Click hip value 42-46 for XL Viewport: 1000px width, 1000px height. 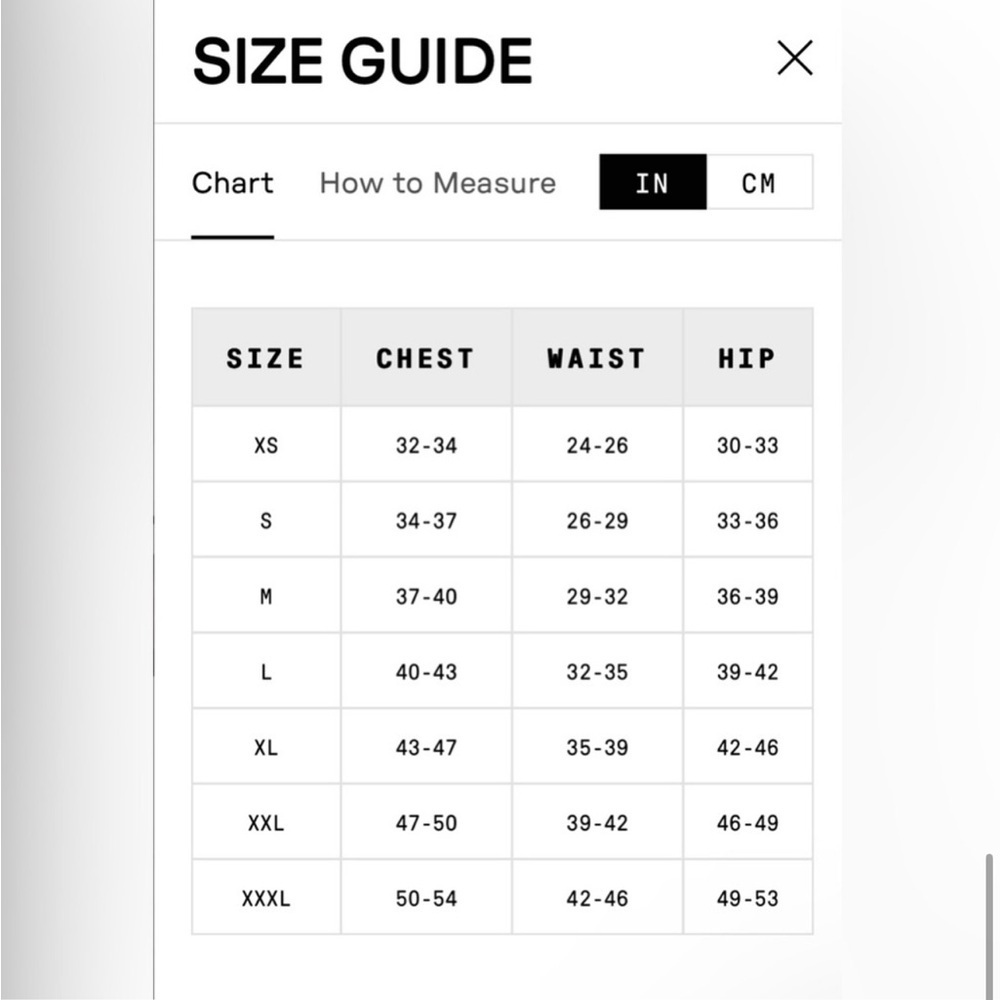click(x=747, y=747)
